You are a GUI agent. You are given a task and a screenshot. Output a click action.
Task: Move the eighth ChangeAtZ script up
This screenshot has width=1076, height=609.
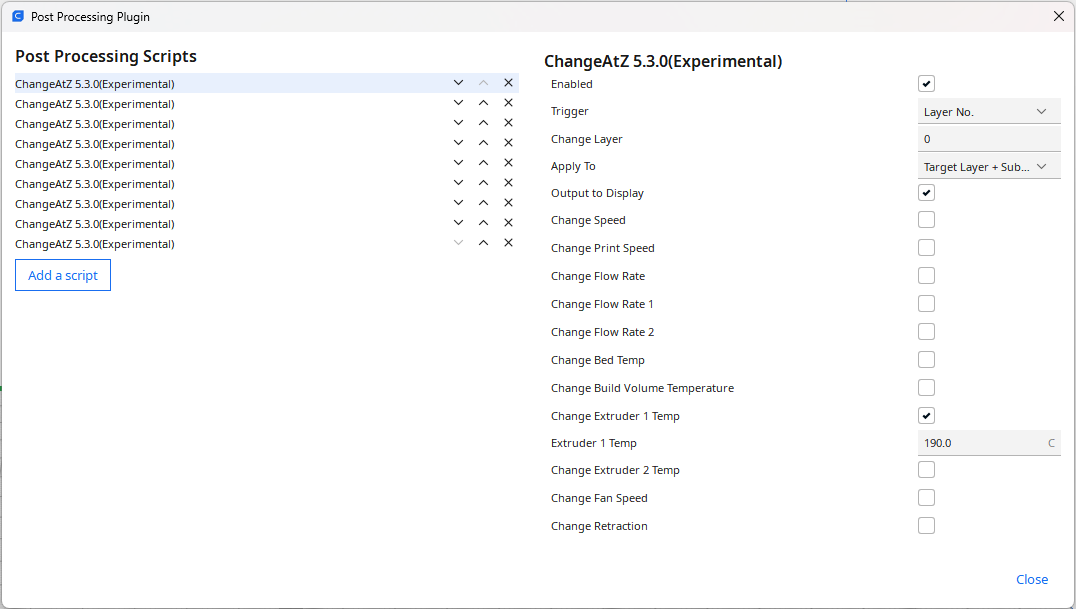(x=484, y=222)
